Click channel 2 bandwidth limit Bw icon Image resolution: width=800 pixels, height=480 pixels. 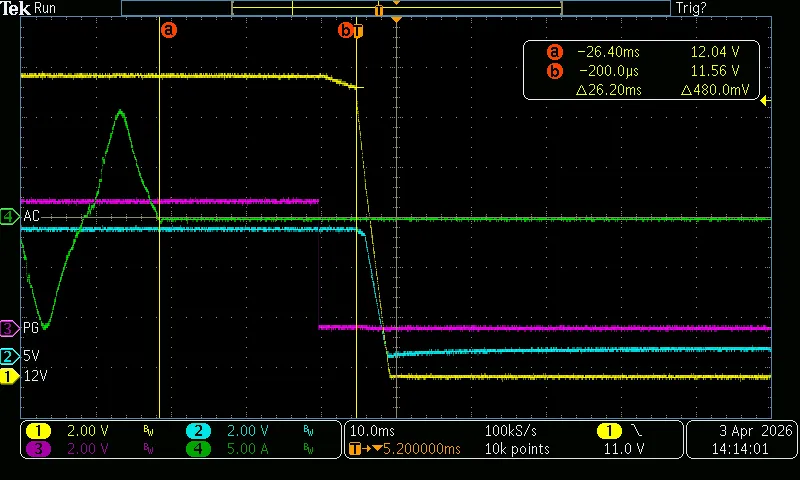[x=309, y=432]
